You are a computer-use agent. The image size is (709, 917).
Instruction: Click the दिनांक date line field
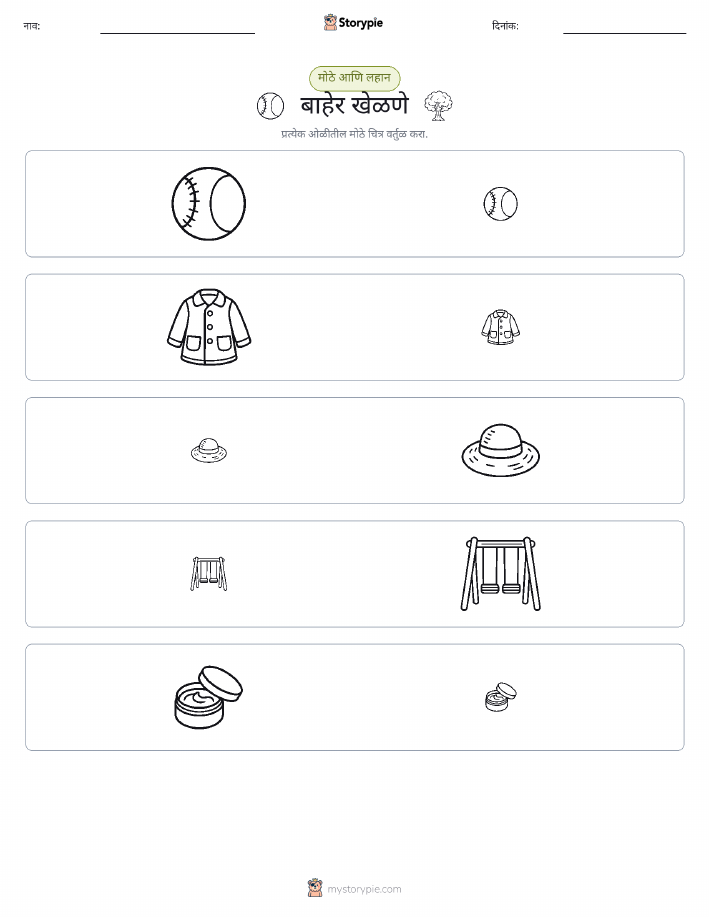[x=624, y=27]
